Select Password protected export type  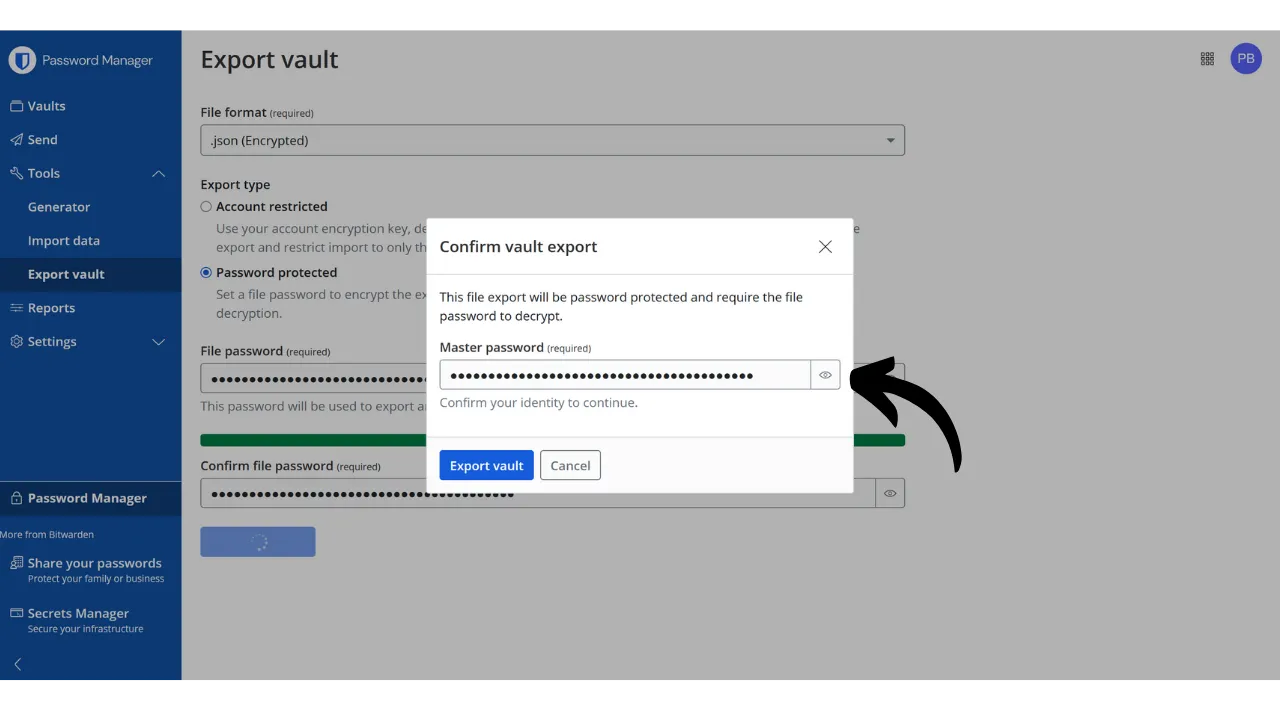tap(206, 273)
